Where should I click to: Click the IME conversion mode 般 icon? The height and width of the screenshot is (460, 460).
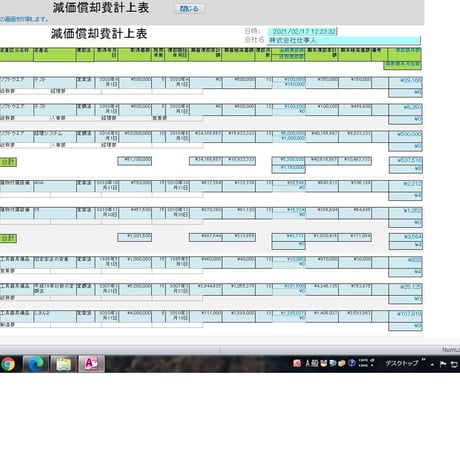coord(315,363)
